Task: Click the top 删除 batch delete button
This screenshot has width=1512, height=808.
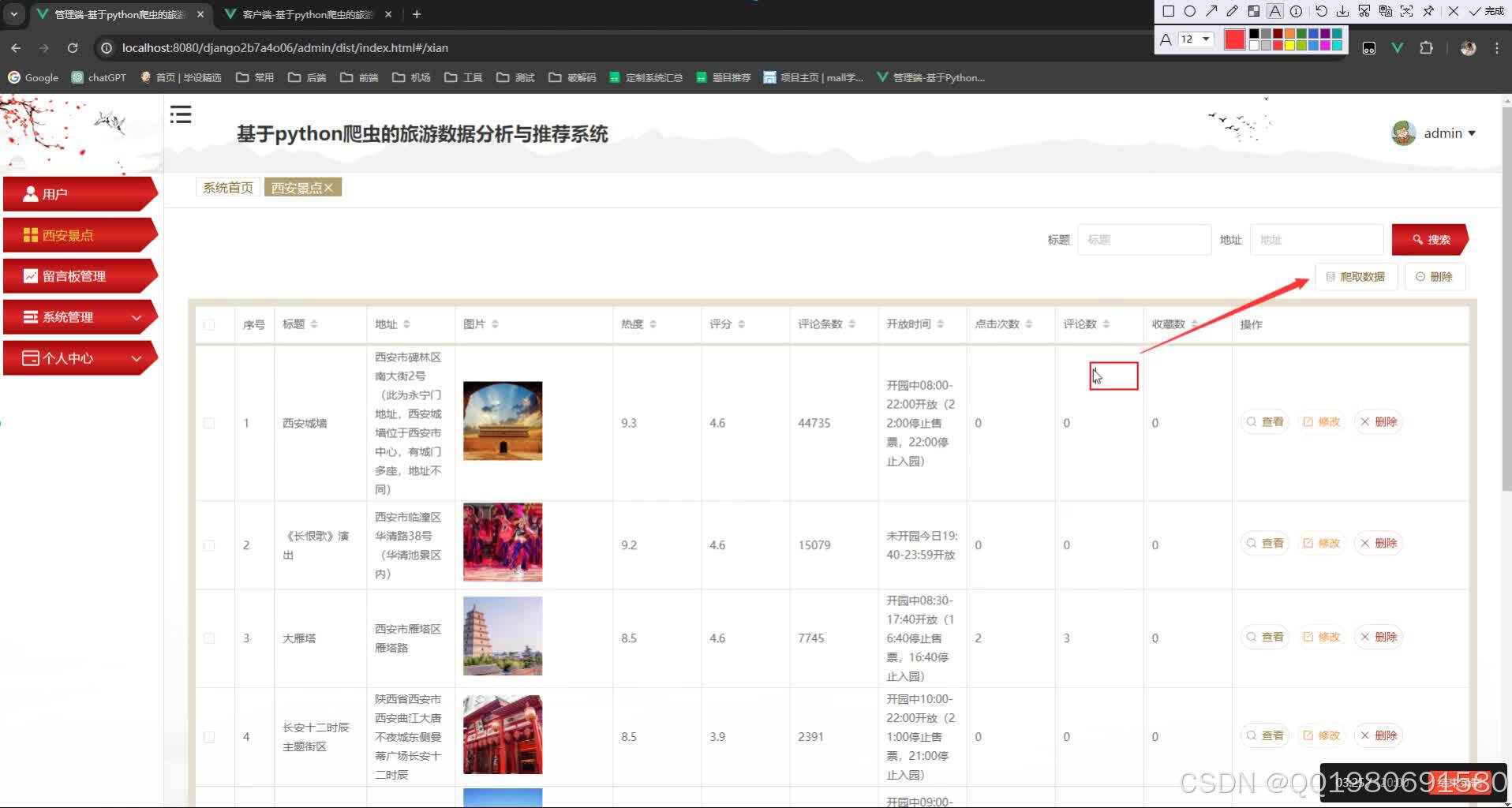Action: [1435, 277]
